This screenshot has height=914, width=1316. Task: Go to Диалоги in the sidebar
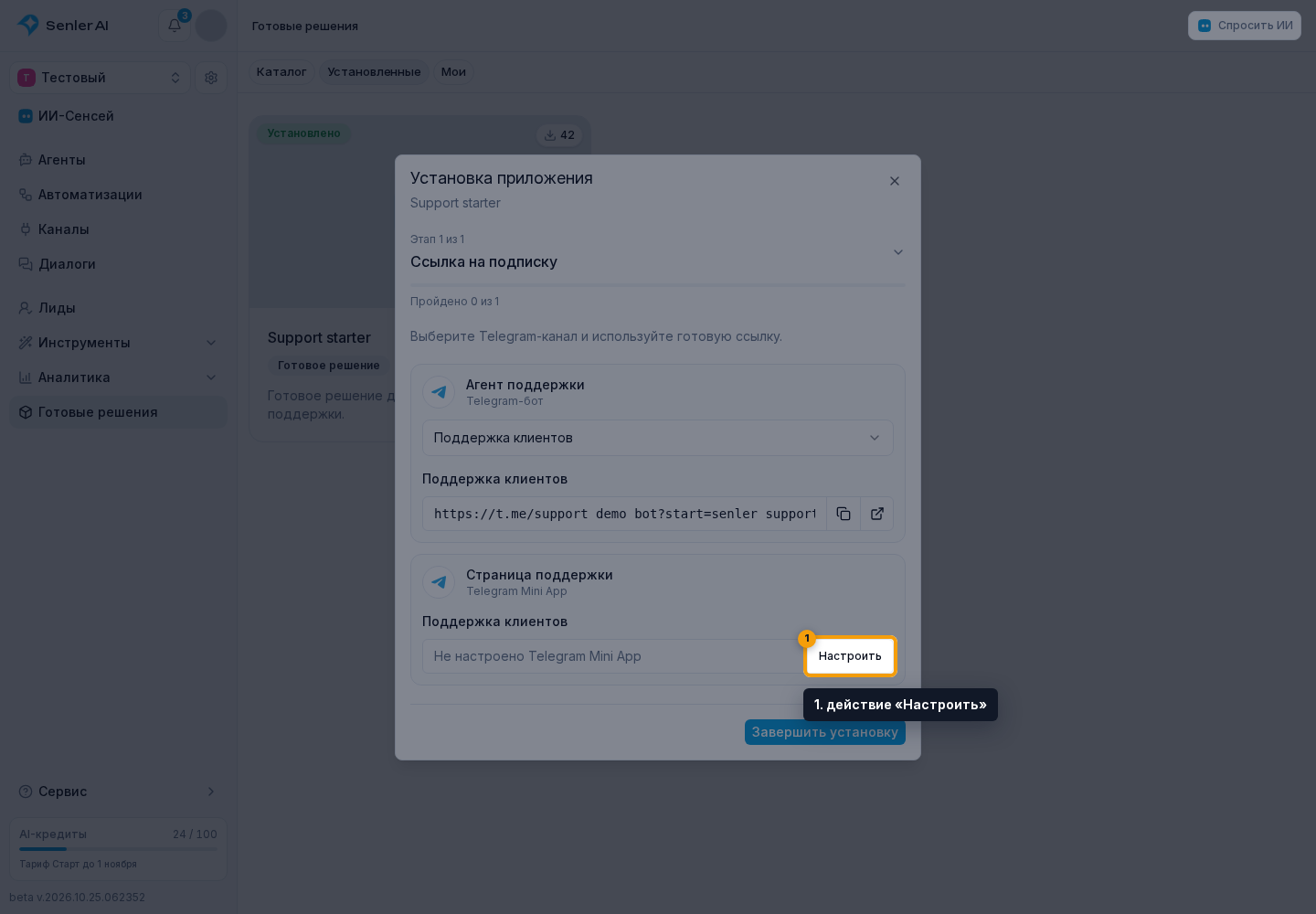[x=119, y=264]
